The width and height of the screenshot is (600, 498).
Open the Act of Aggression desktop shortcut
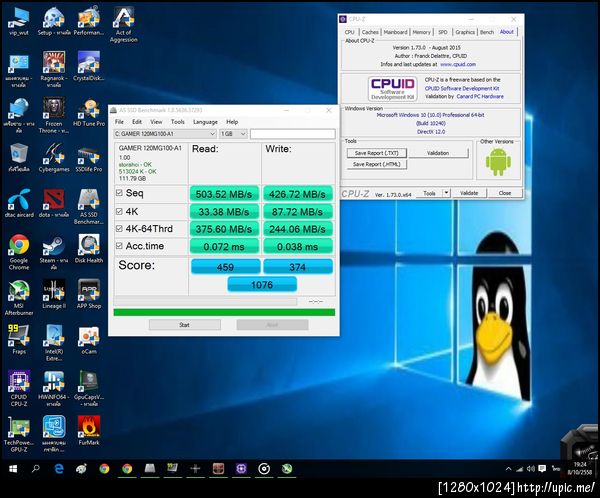(x=124, y=24)
